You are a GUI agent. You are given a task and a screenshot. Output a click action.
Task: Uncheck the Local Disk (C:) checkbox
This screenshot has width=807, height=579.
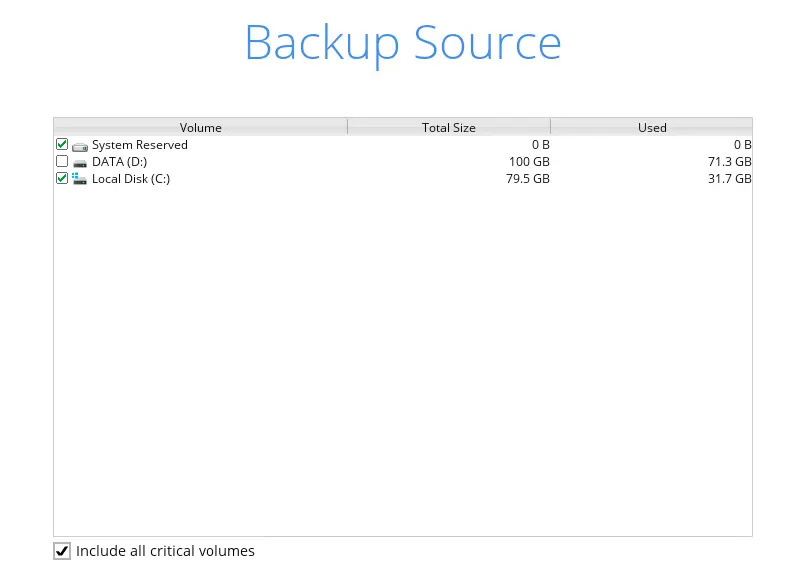[62, 179]
